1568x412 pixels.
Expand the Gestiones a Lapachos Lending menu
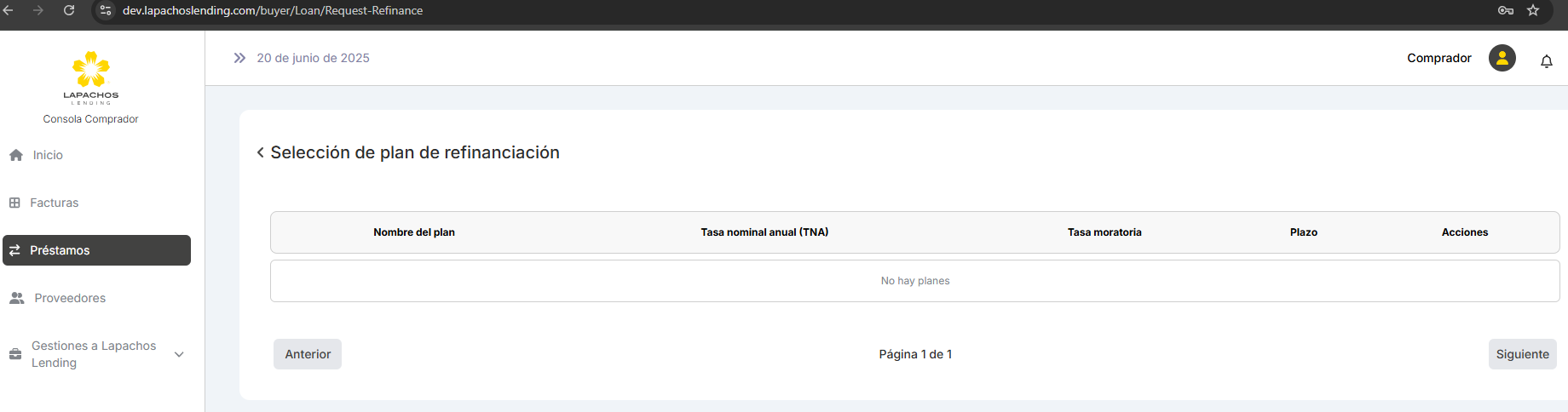click(x=179, y=354)
